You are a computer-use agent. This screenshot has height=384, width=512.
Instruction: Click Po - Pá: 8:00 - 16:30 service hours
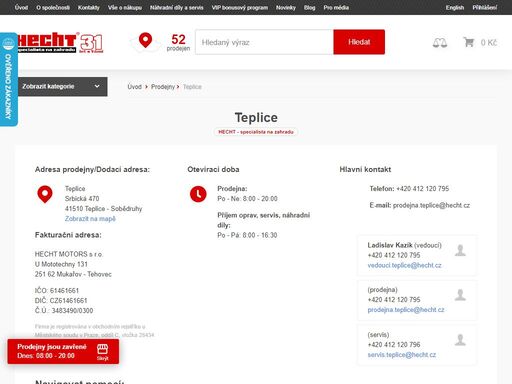(x=247, y=235)
